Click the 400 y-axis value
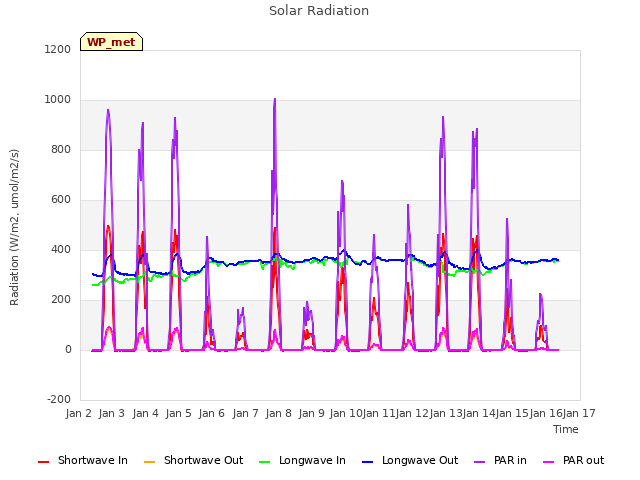Viewport: 640px width, 480px height. coord(61,250)
